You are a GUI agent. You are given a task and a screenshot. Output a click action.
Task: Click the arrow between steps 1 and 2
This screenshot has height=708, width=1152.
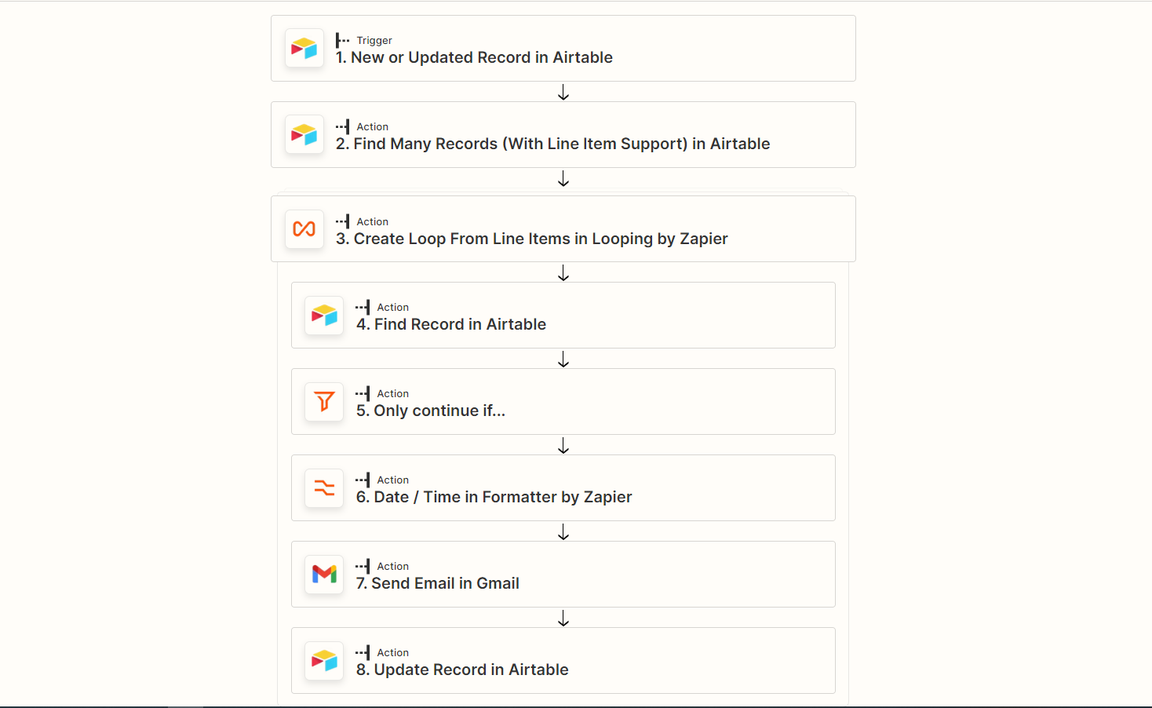tap(563, 92)
